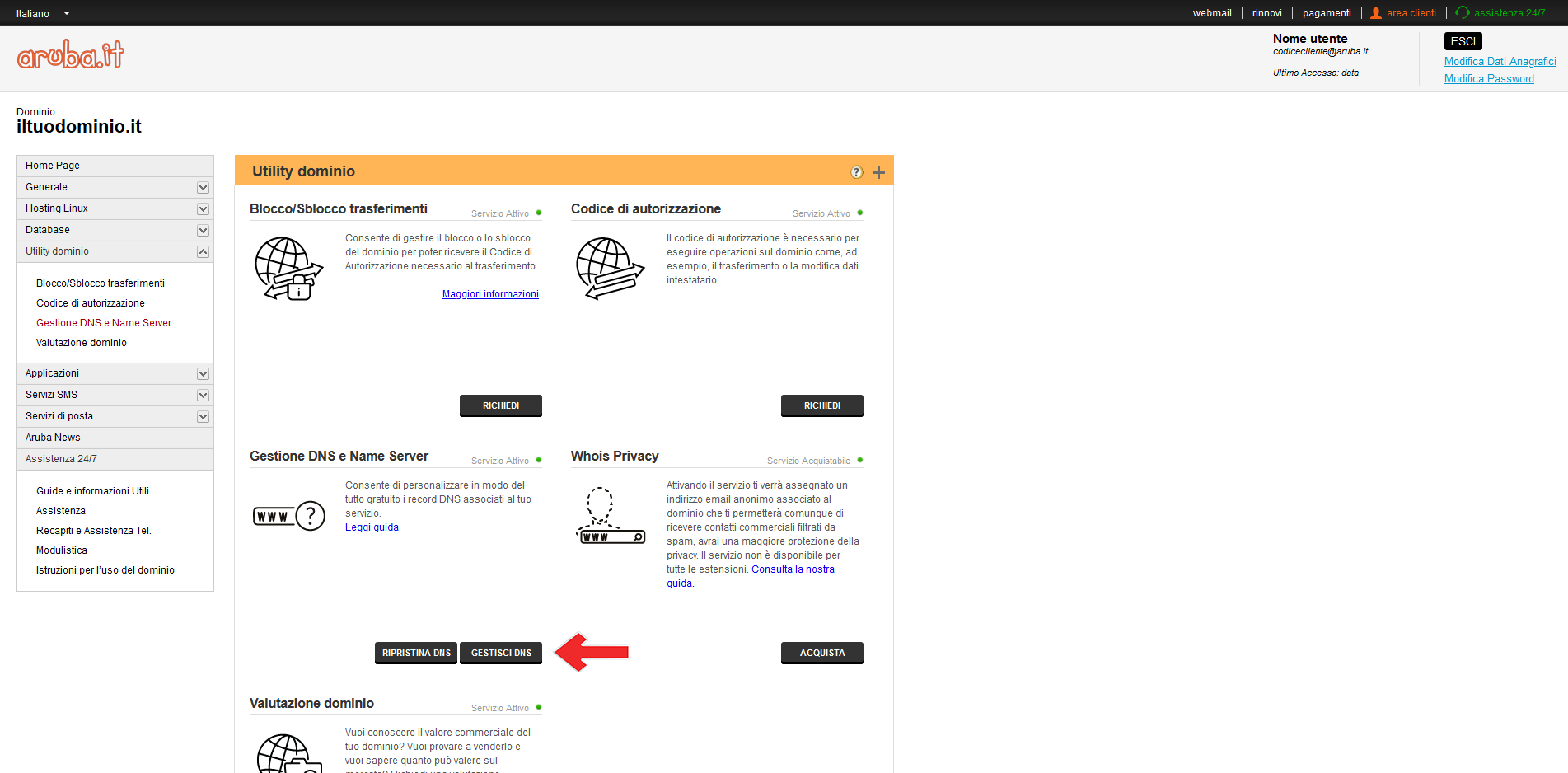Open the Maggiori informazioni link
This screenshot has height=773, width=1568.
[x=490, y=294]
